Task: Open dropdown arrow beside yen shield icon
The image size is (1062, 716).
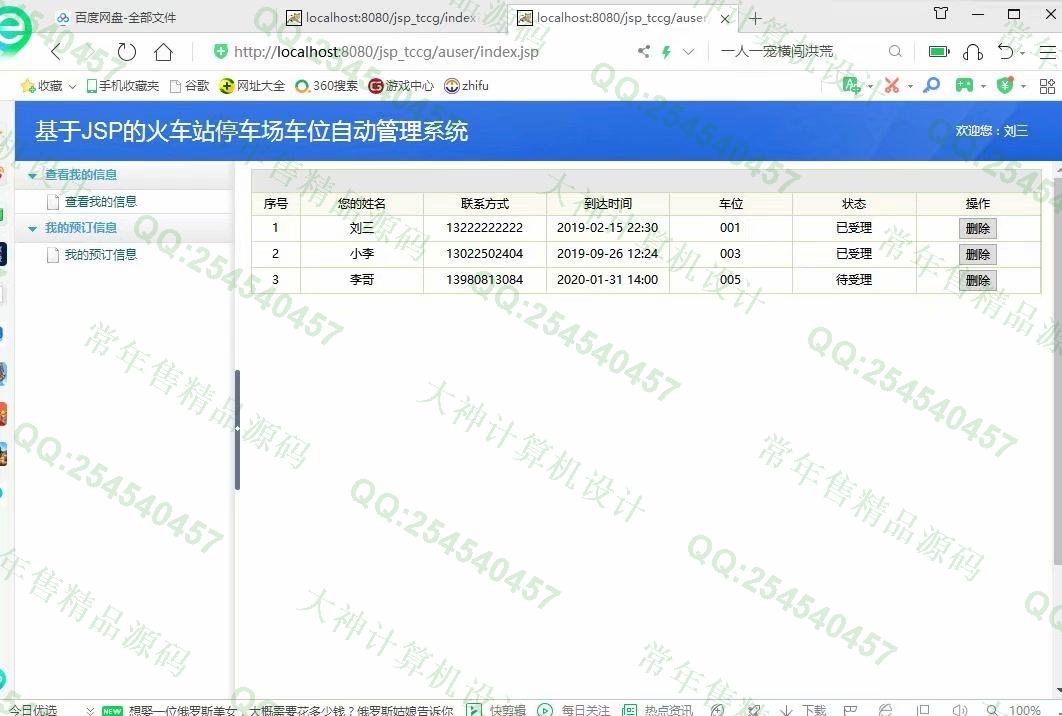Action: pyautogui.click(x=1023, y=86)
